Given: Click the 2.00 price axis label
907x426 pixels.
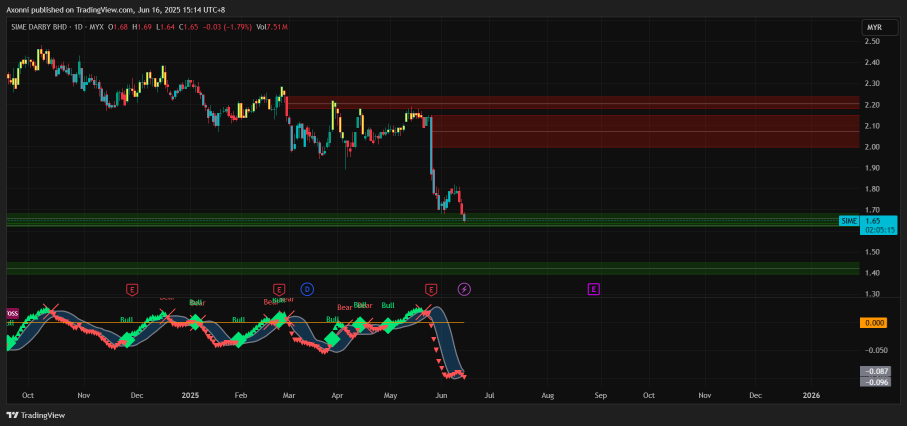Looking at the screenshot, I should click(873, 147).
